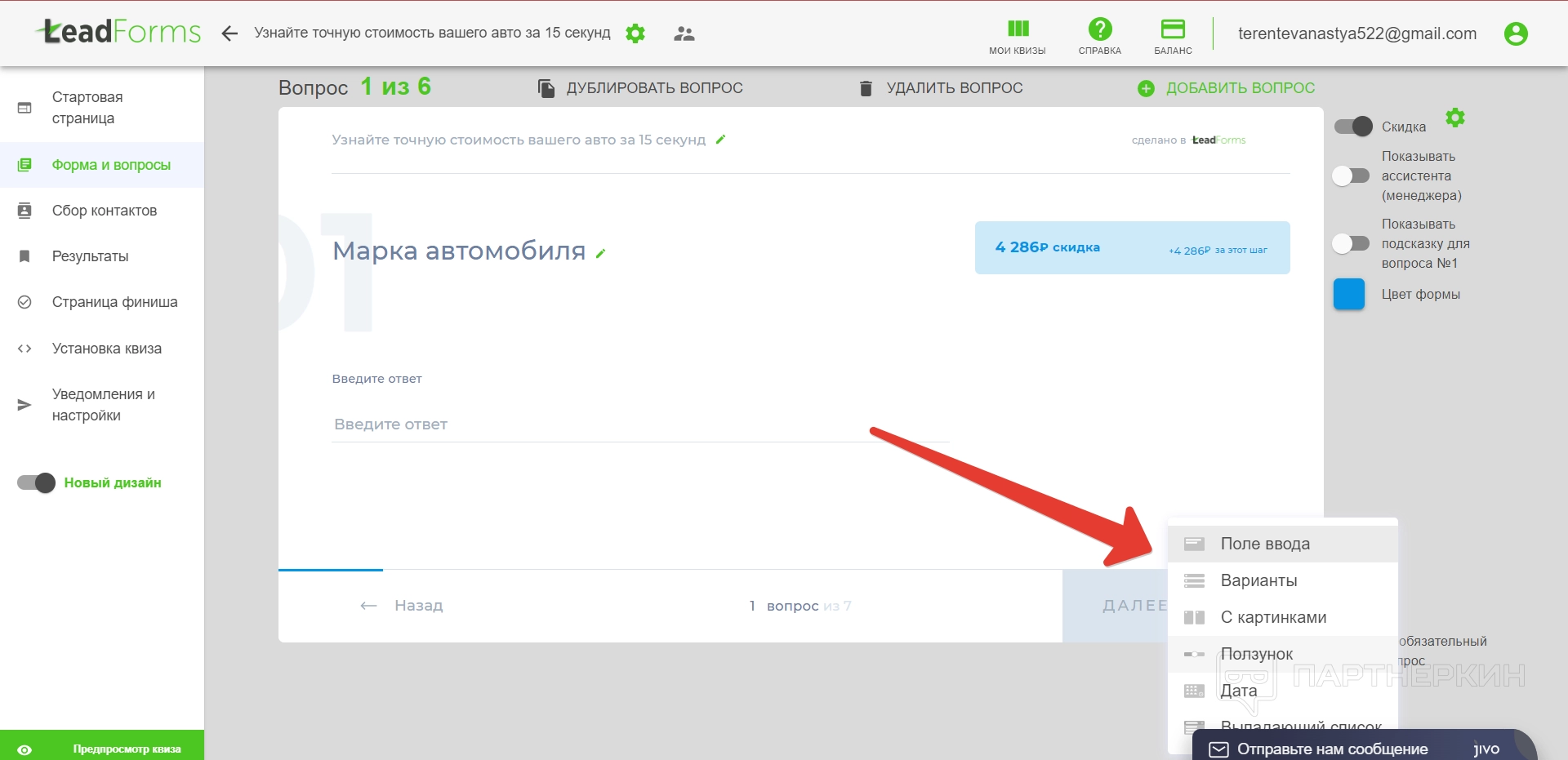Open Help (Справка)

point(1100,38)
